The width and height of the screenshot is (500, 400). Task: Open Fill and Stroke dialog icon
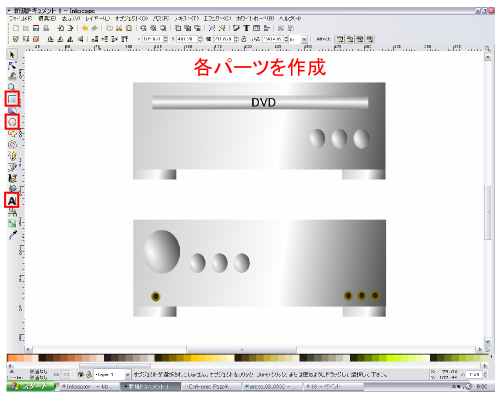tap(236, 28)
